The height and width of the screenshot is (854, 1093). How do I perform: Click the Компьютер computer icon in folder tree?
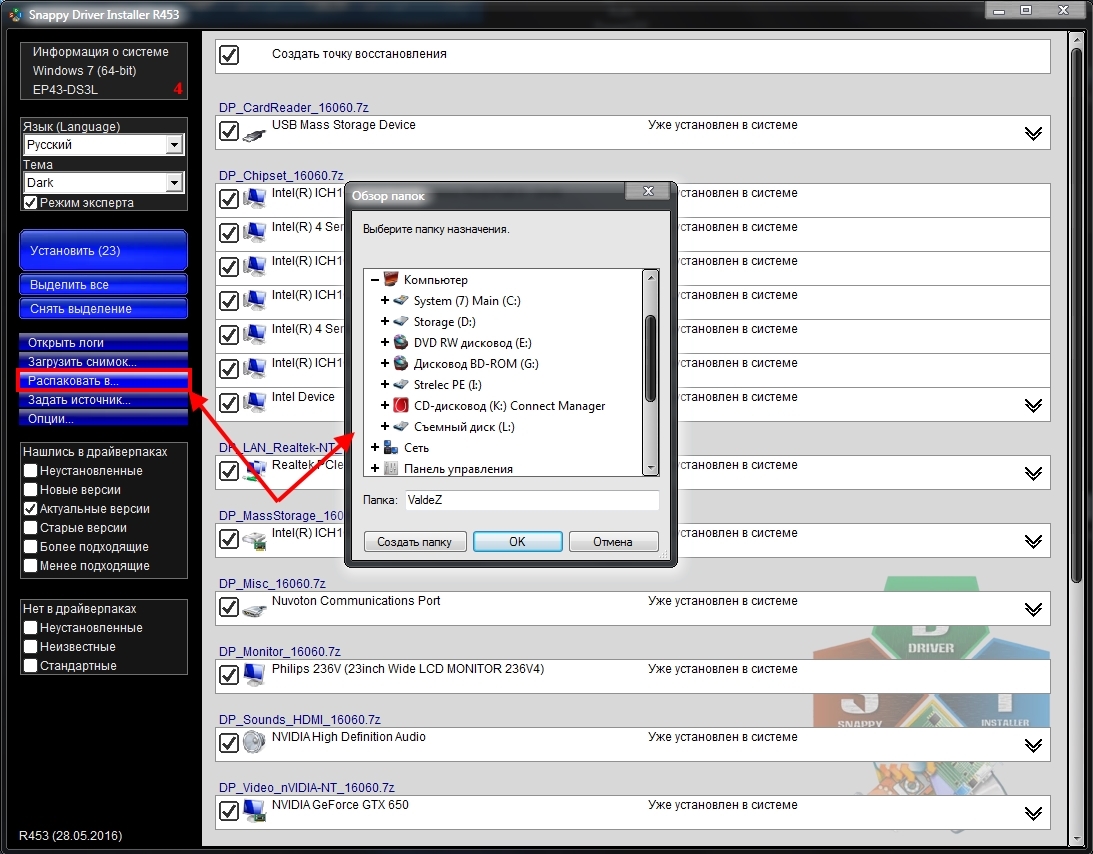tap(391, 280)
